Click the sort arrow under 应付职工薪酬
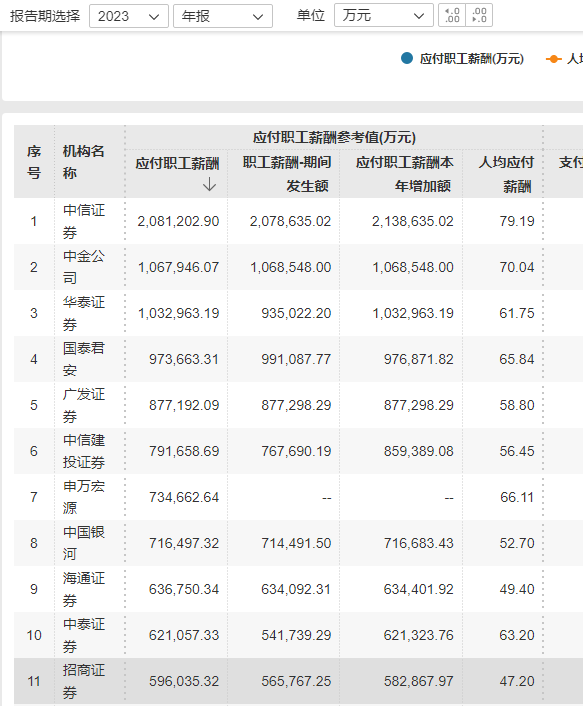Screen dimensions: 583x706 coord(209,185)
